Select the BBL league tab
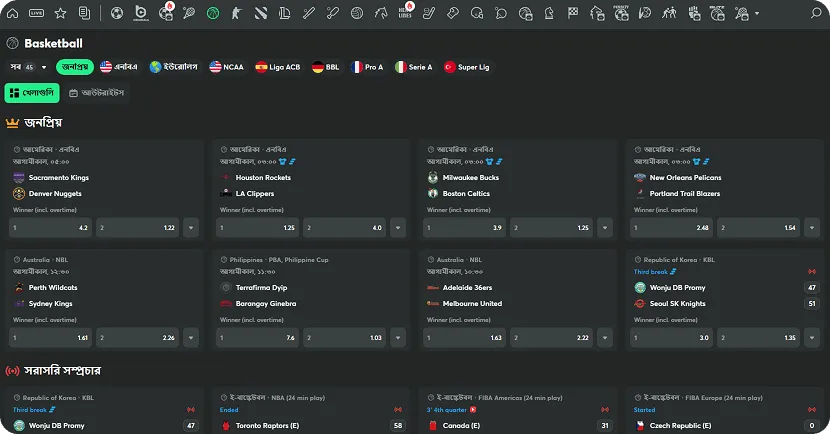 pyautogui.click(x=326, y=67)
